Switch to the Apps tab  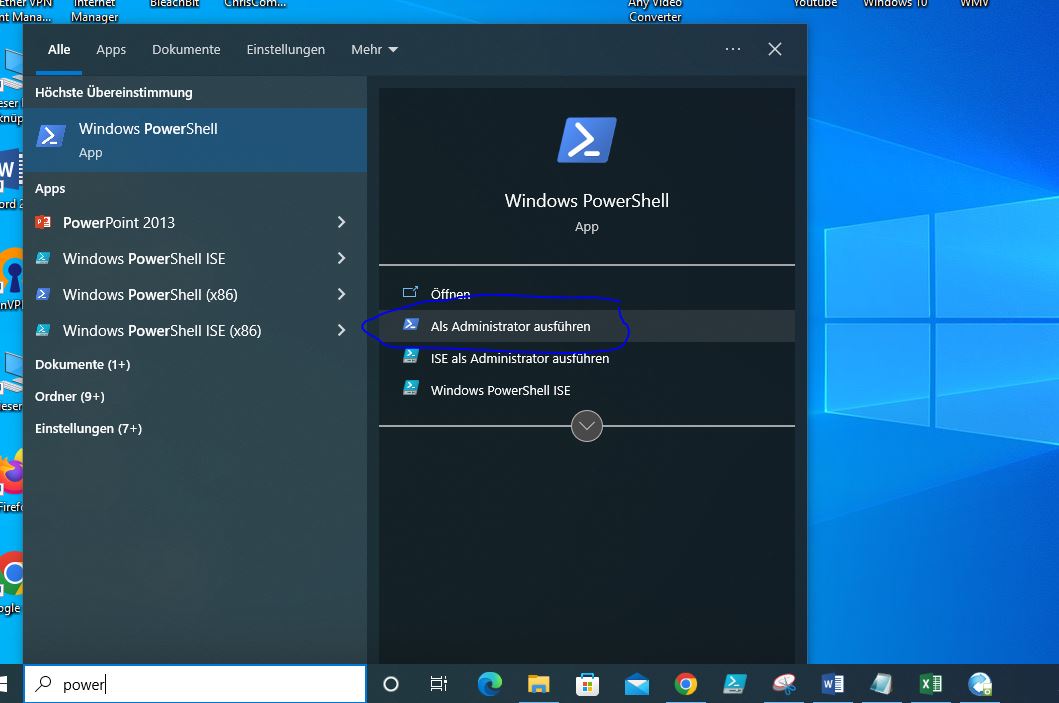111,49
